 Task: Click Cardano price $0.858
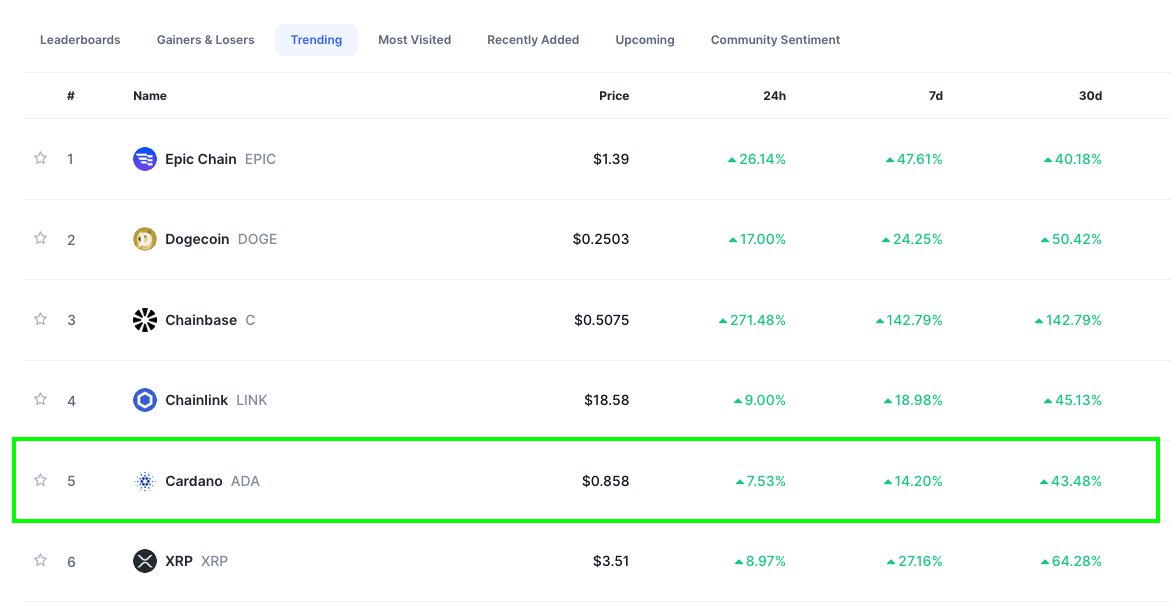point(606,481)
